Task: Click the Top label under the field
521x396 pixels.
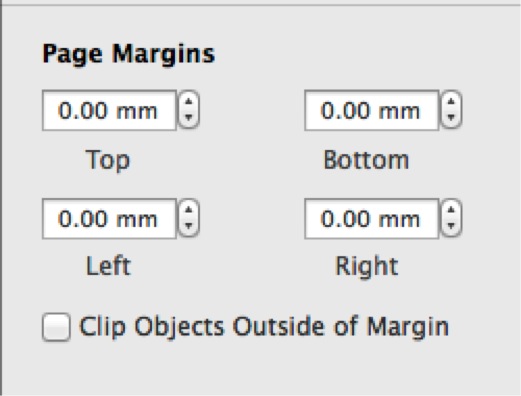Action: pos(108,161)
